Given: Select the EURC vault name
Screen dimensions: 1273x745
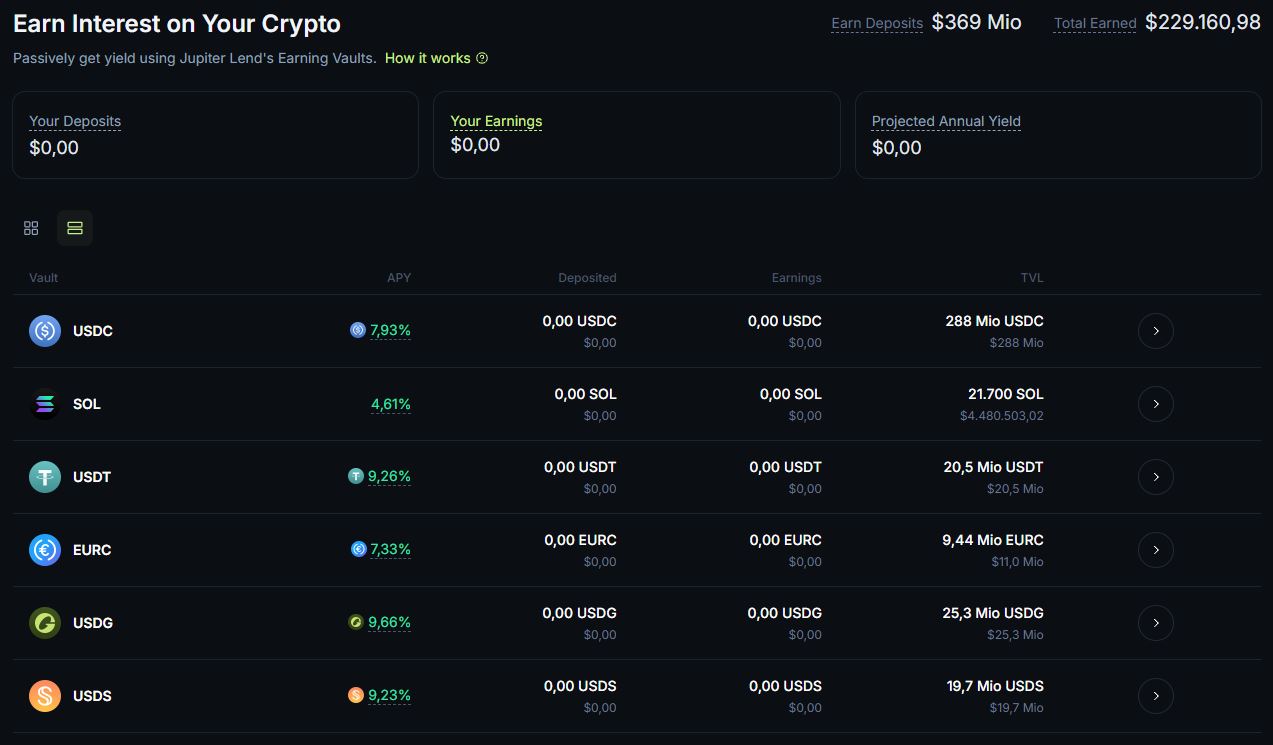Looking at the screenshot, I should [92, 550].
